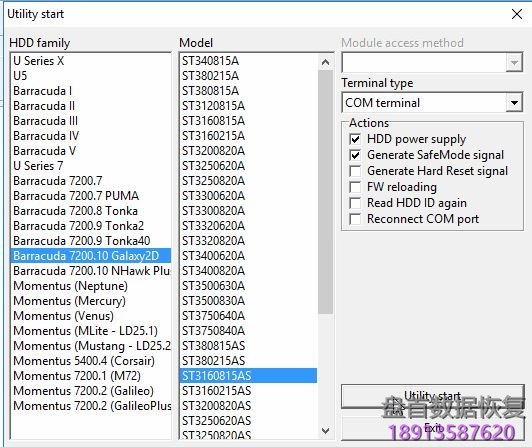This screenshot has height=447, width=532.
Task: Select Barracuda 7200.9 Tonka40 family
Action: tap(91, 241)
